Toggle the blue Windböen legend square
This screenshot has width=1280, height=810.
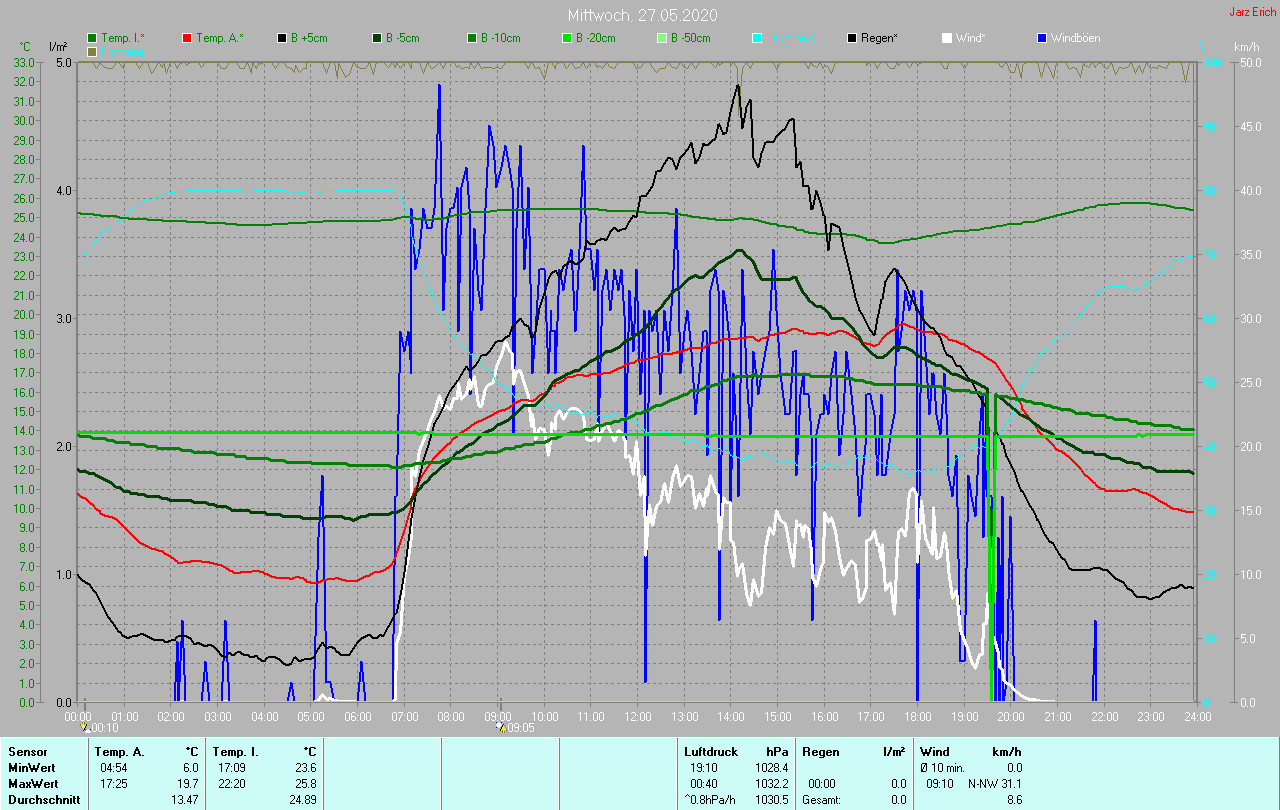coord(1042,38)
